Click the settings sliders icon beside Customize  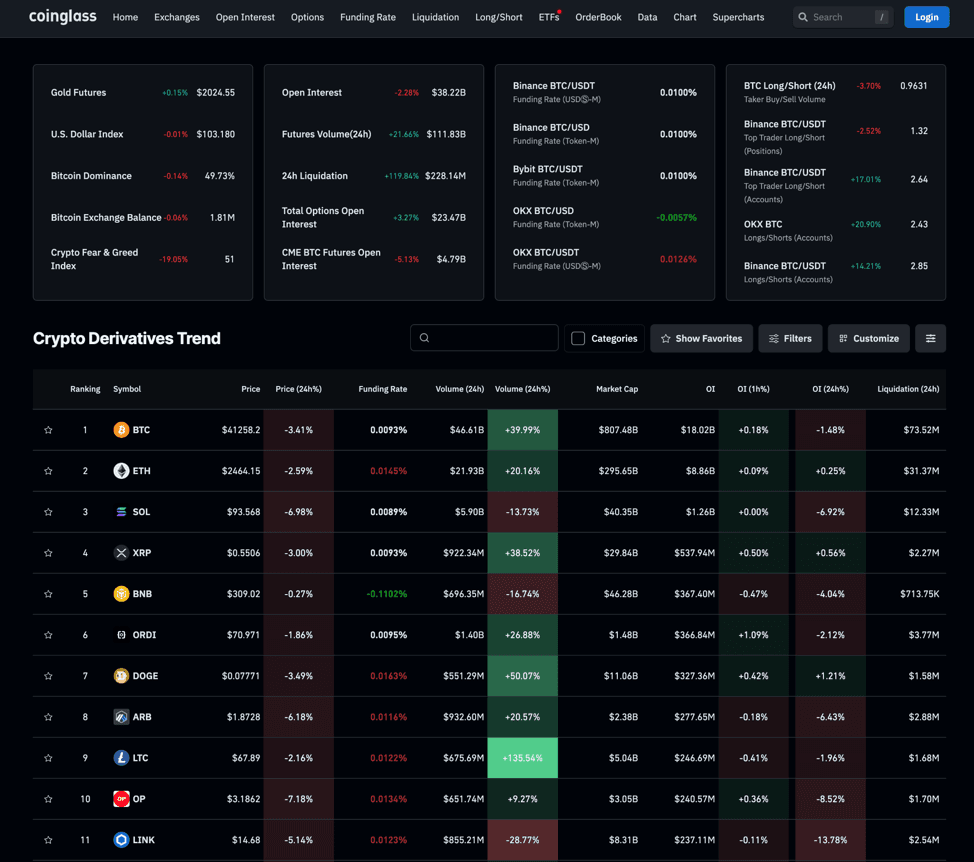[930, 339]
